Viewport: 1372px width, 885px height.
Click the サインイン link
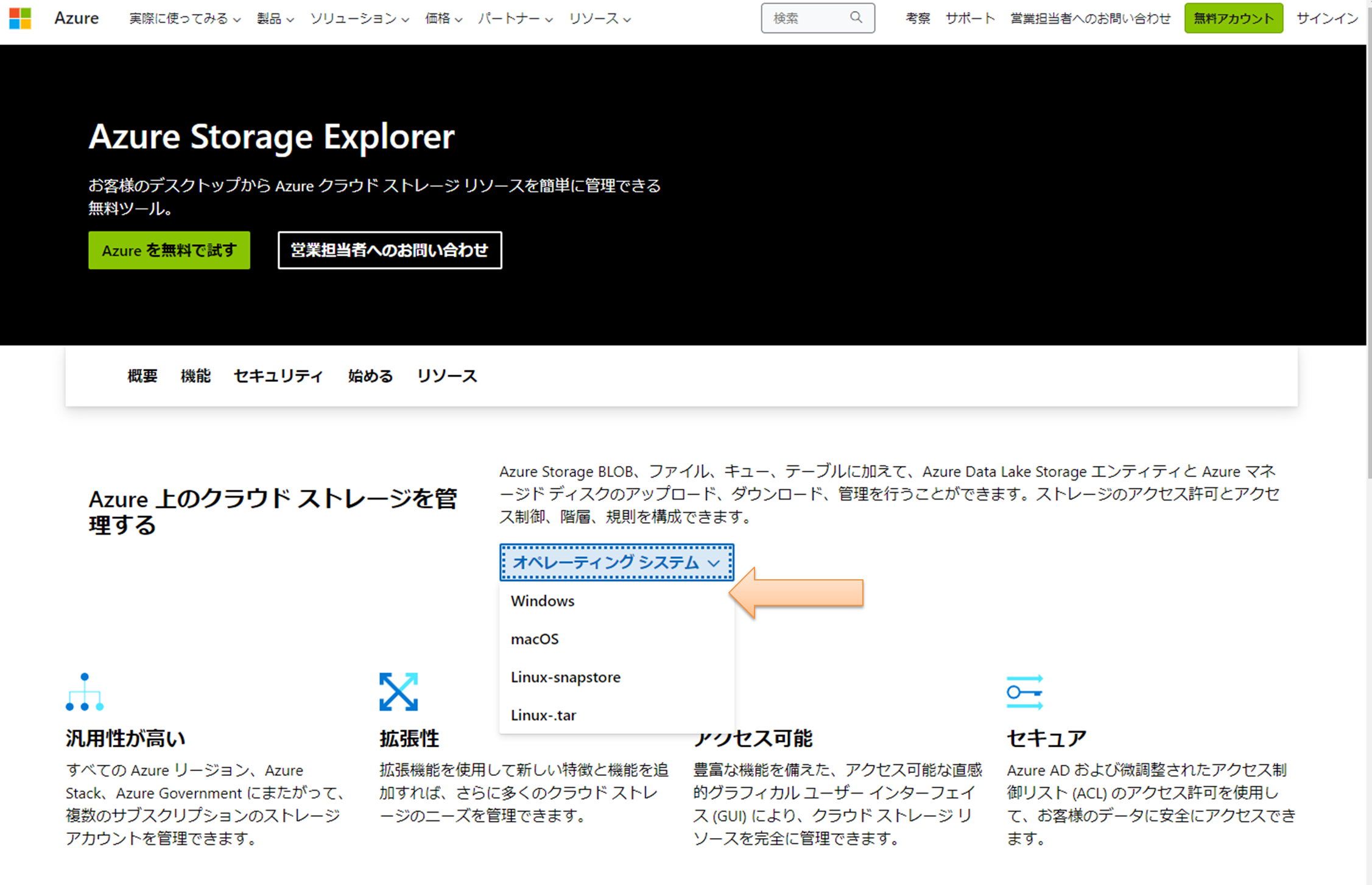1327,19
